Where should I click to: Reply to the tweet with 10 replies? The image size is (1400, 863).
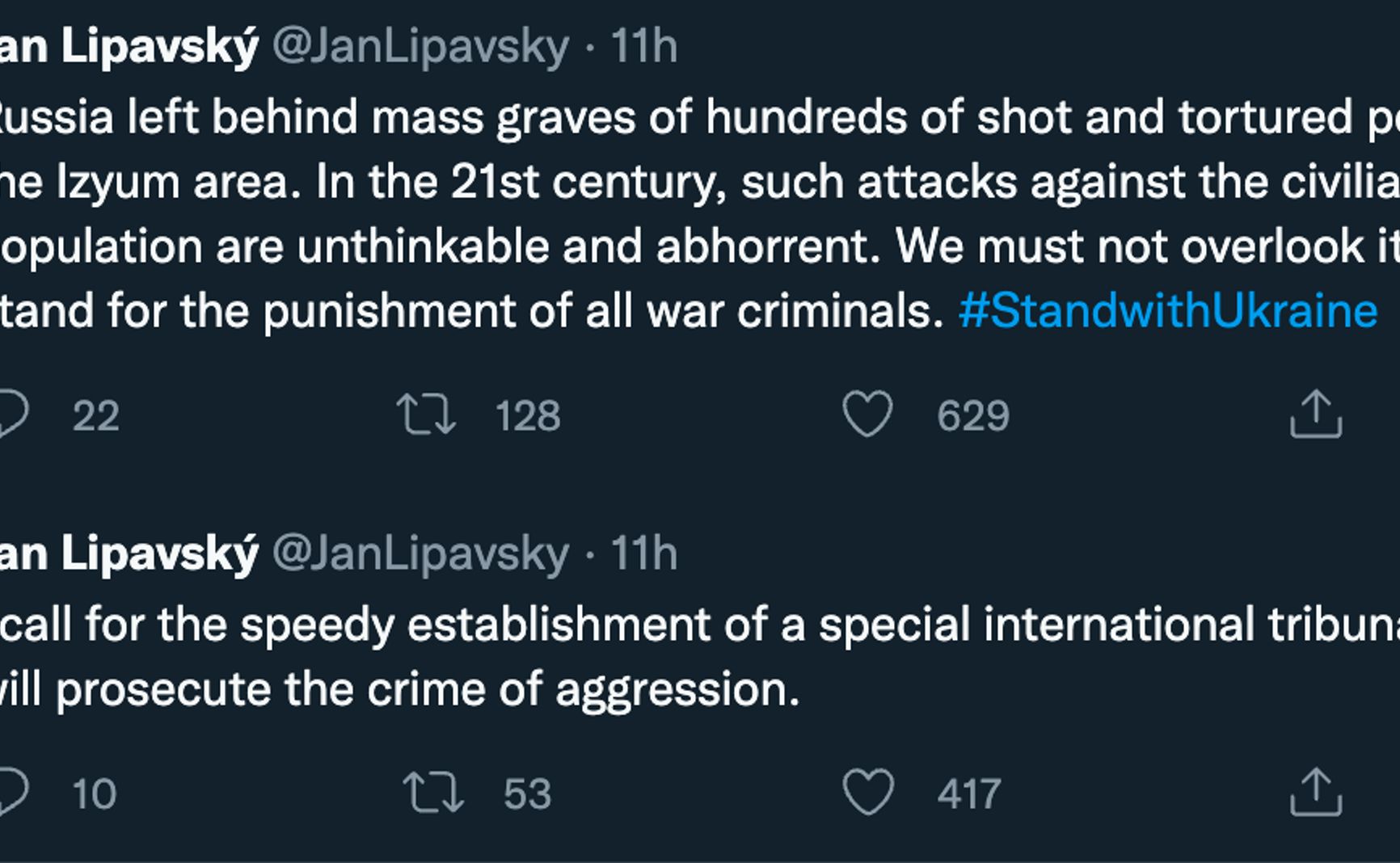pyautogui.click(x=11, y=793)
